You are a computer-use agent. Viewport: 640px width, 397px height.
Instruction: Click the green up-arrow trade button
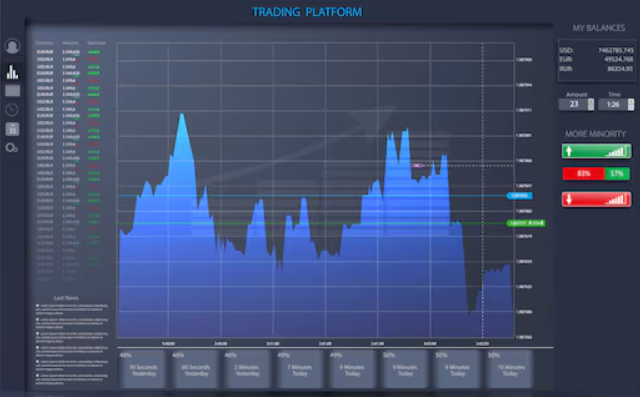coord(596,151)
